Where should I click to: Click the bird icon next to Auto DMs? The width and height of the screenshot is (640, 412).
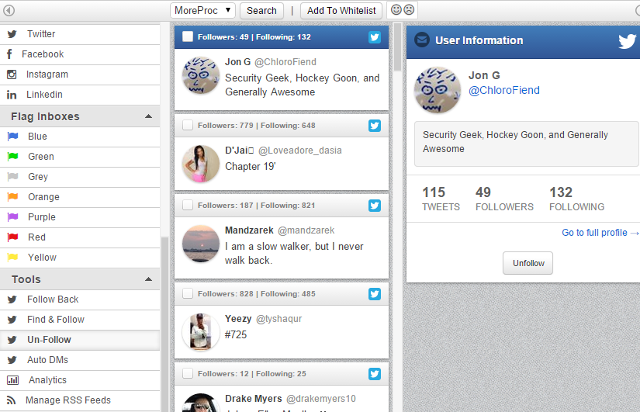(x=12, y=360)
